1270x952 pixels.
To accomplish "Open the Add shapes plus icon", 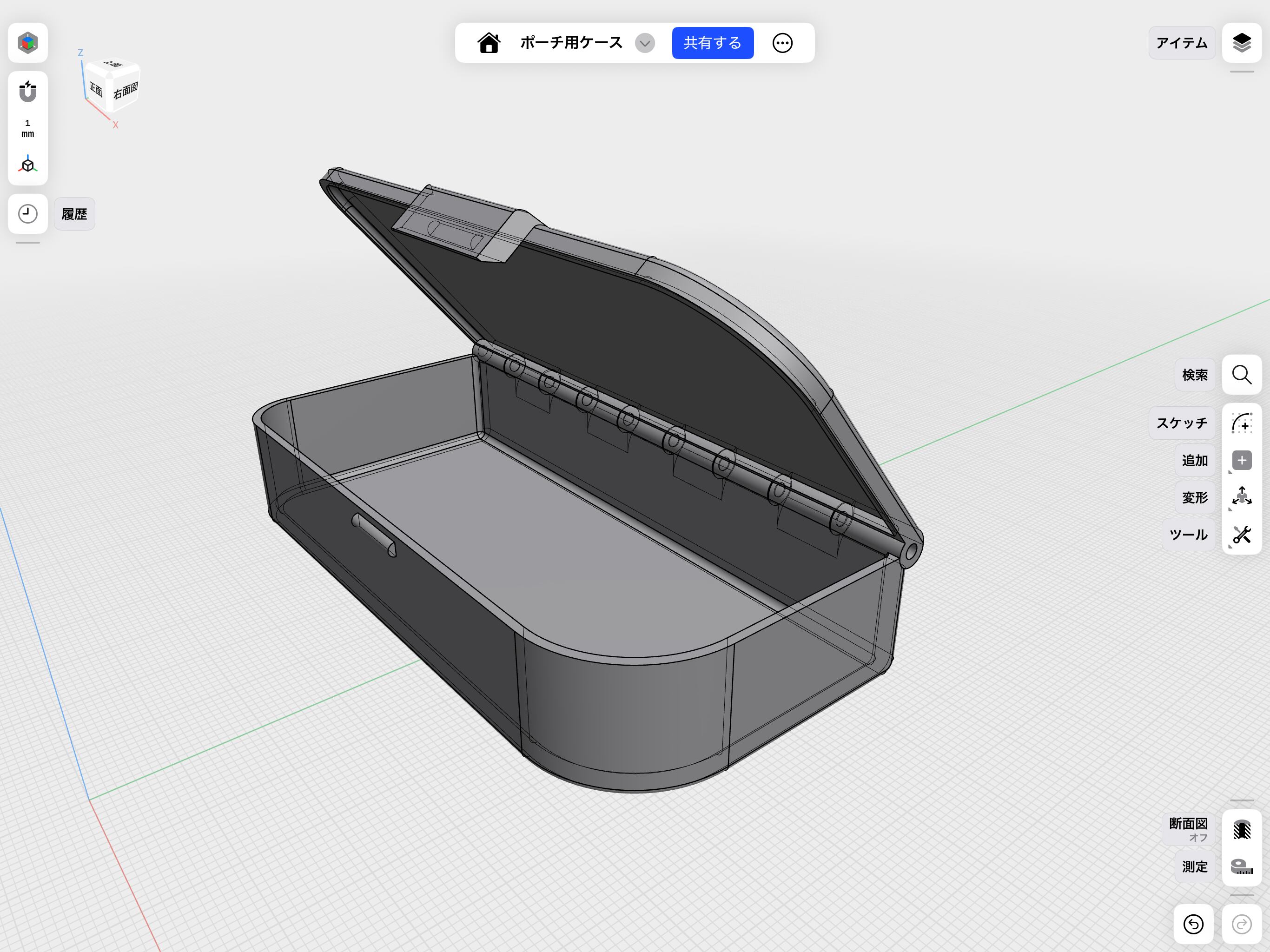I will pyautogui.click(x=1241, y=461).
